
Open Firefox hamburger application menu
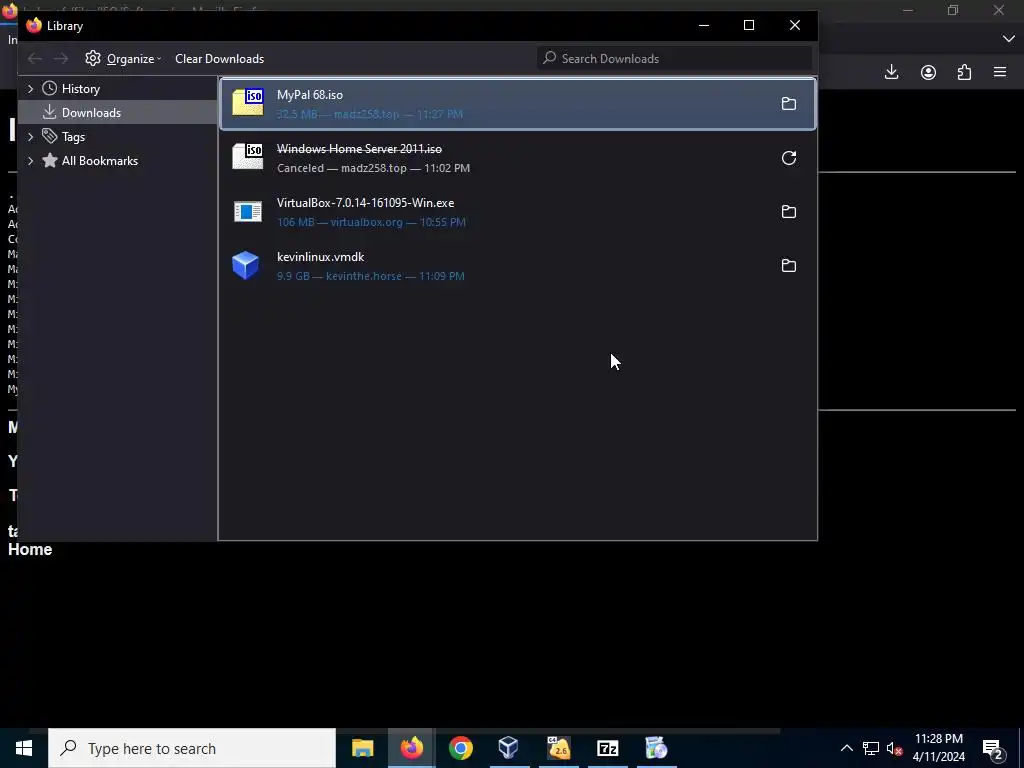[x=1000, y=72]
